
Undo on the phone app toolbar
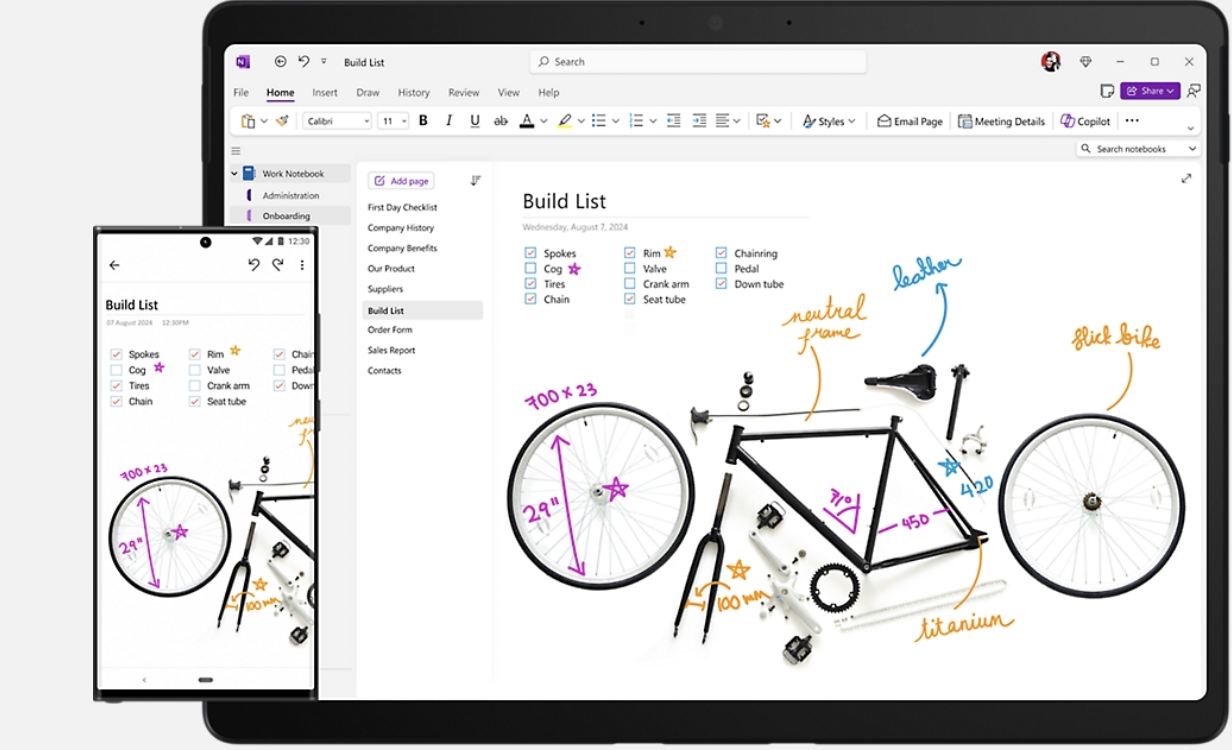[254, 265]
